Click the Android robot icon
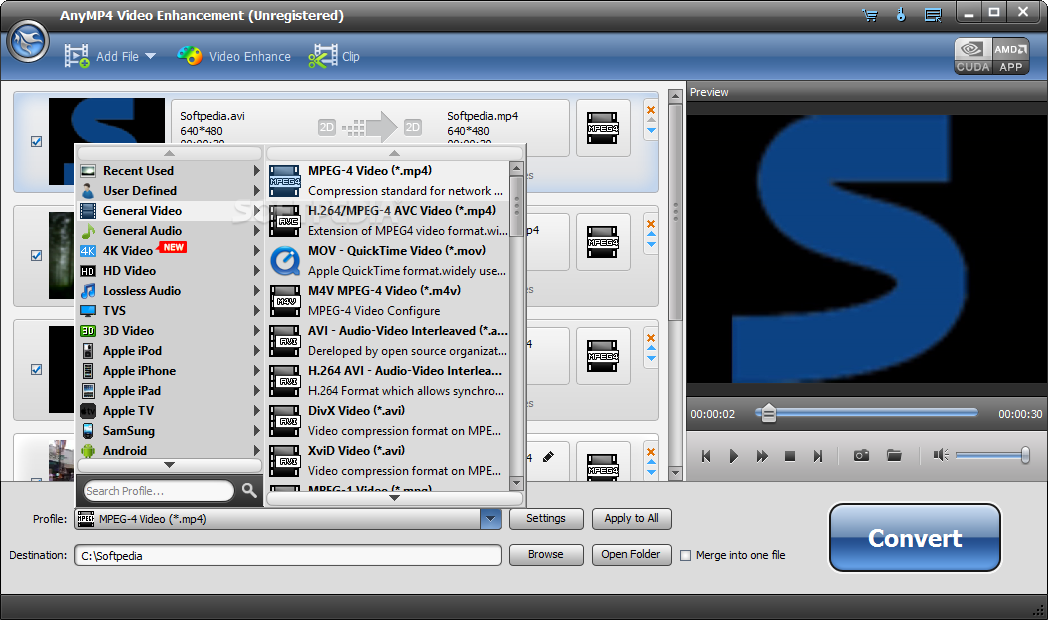1048x620 pixels. [x=88, y=451]
